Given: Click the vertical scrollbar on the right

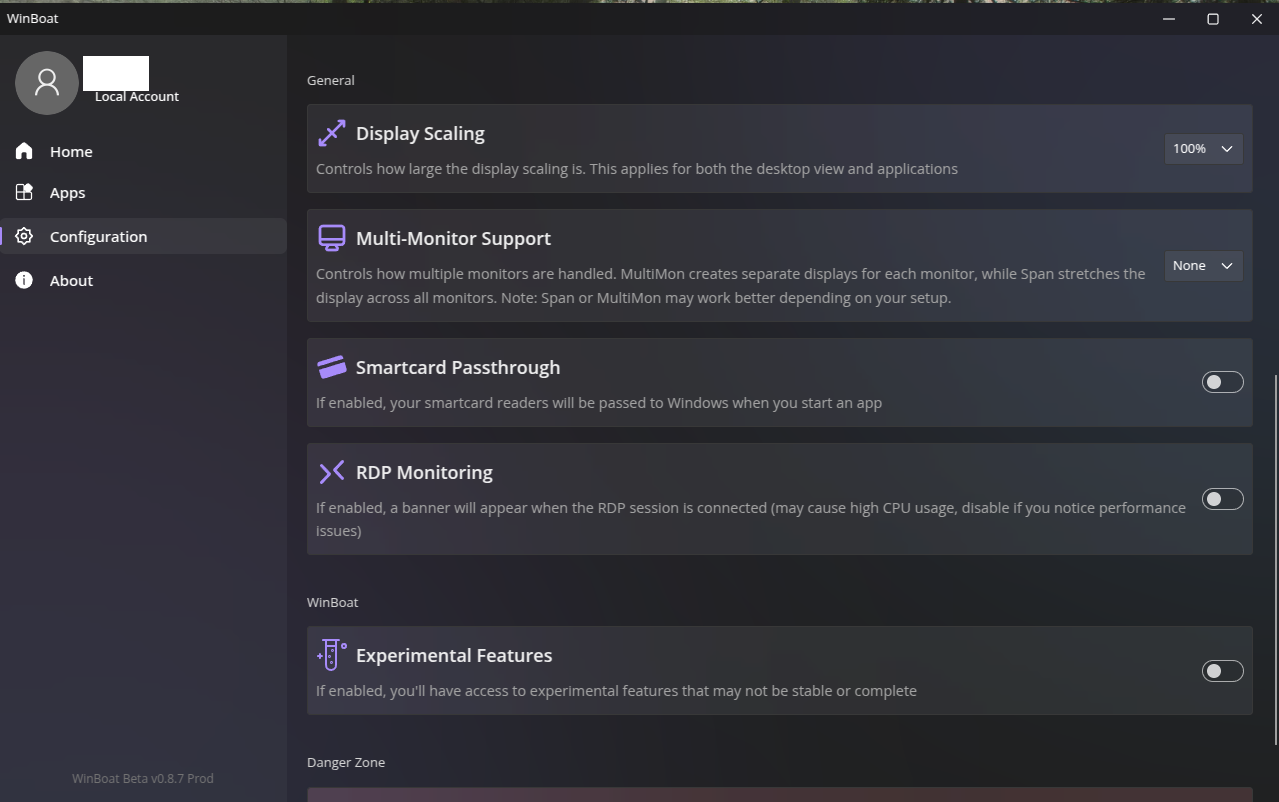Looking at the screenshot, I should coord(1275,560).
